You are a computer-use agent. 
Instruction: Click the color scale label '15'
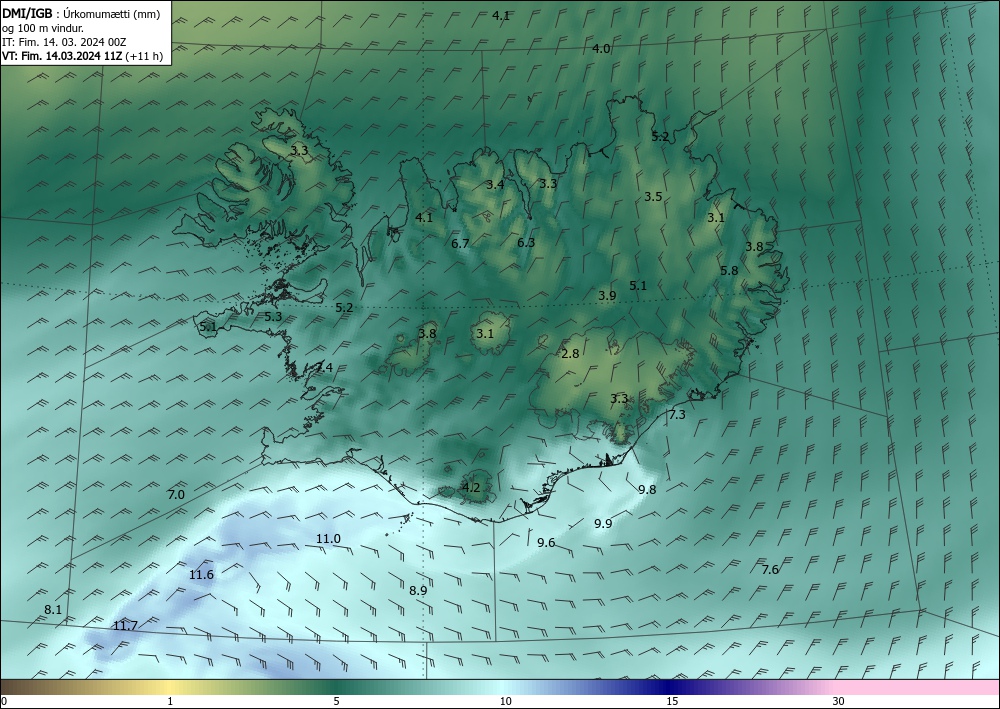[672, 702]
